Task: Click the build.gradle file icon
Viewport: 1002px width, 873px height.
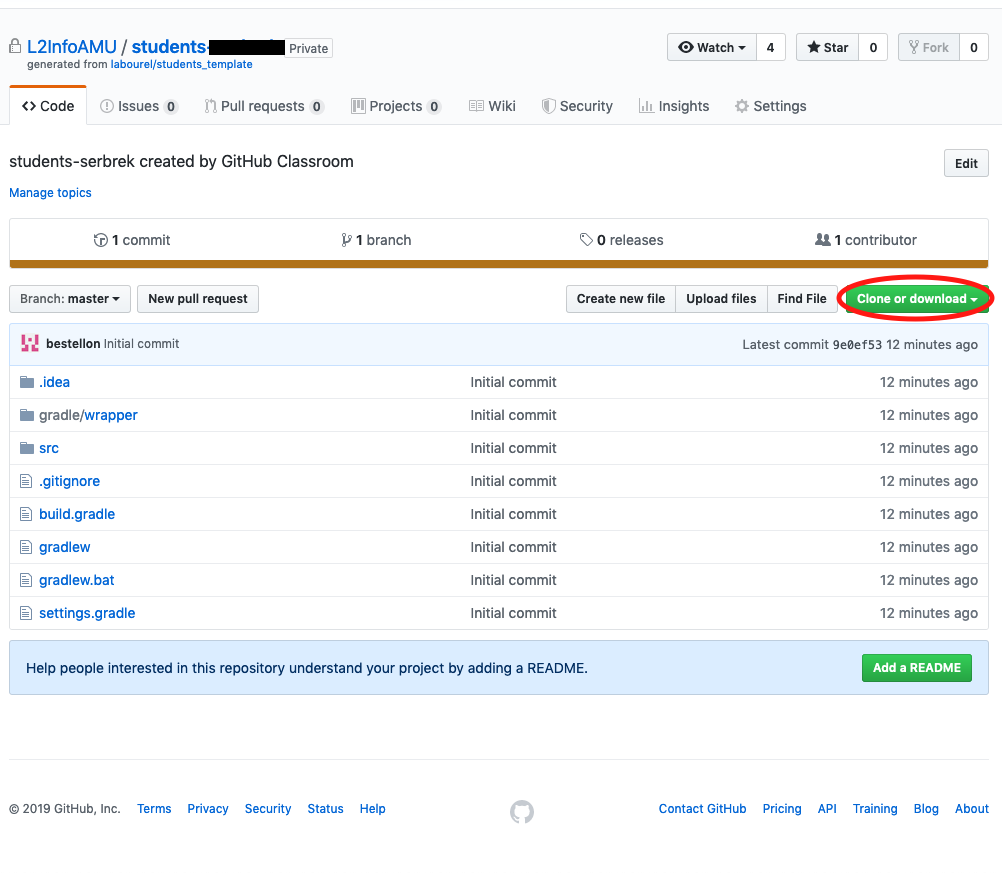Action: pyautogui.click(x=26, y=514)
